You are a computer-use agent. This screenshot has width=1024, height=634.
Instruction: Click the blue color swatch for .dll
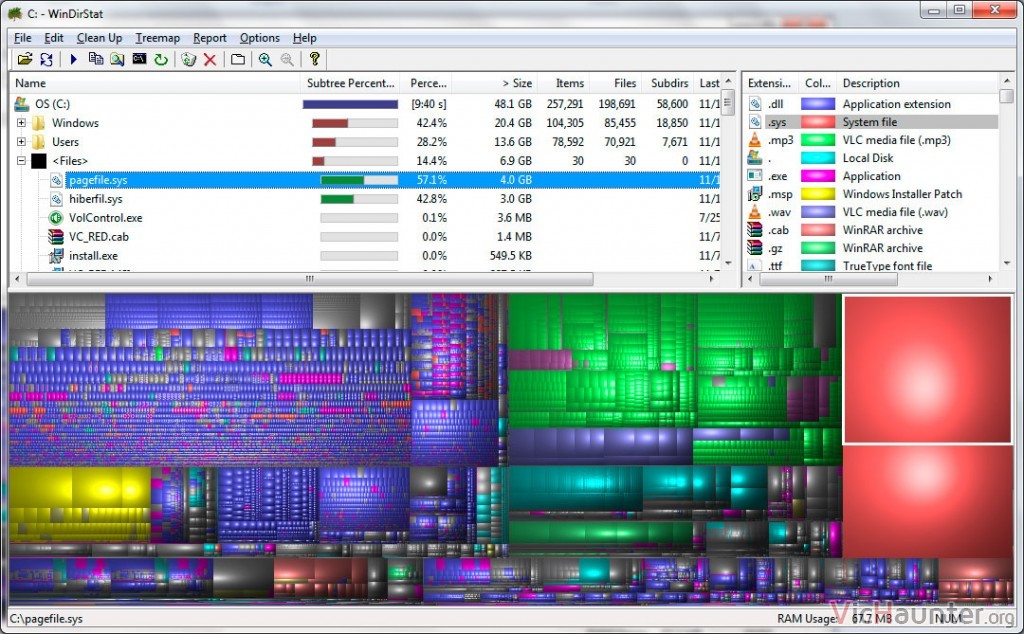[818, 104]
